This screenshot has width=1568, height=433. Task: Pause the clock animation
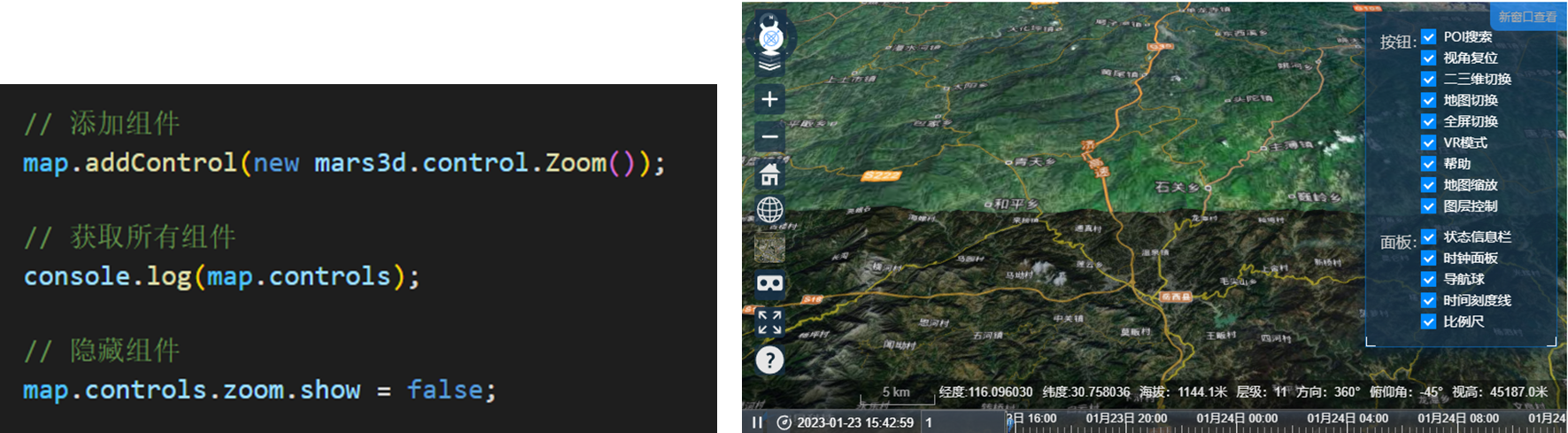point(757,422)
